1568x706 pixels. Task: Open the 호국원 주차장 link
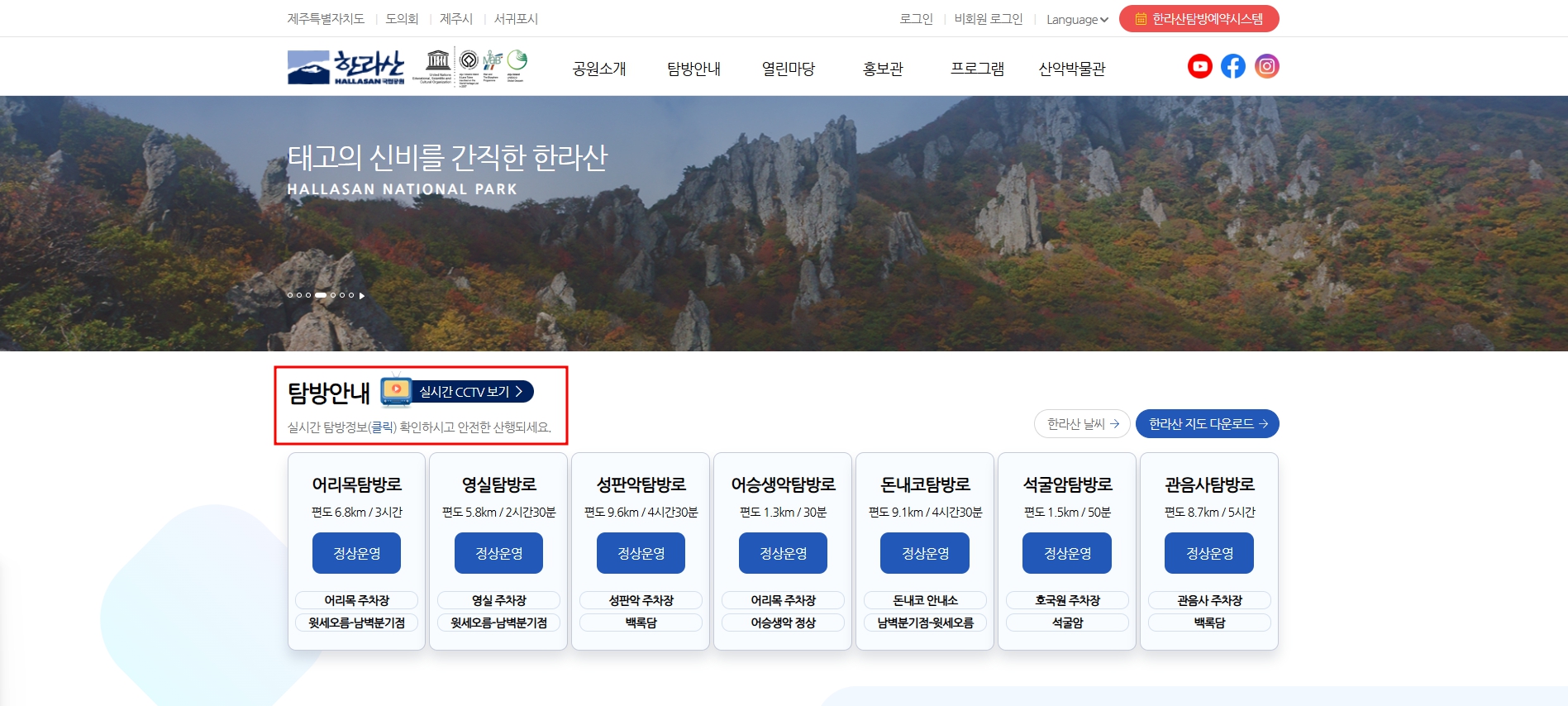[x=1067, y=600]
